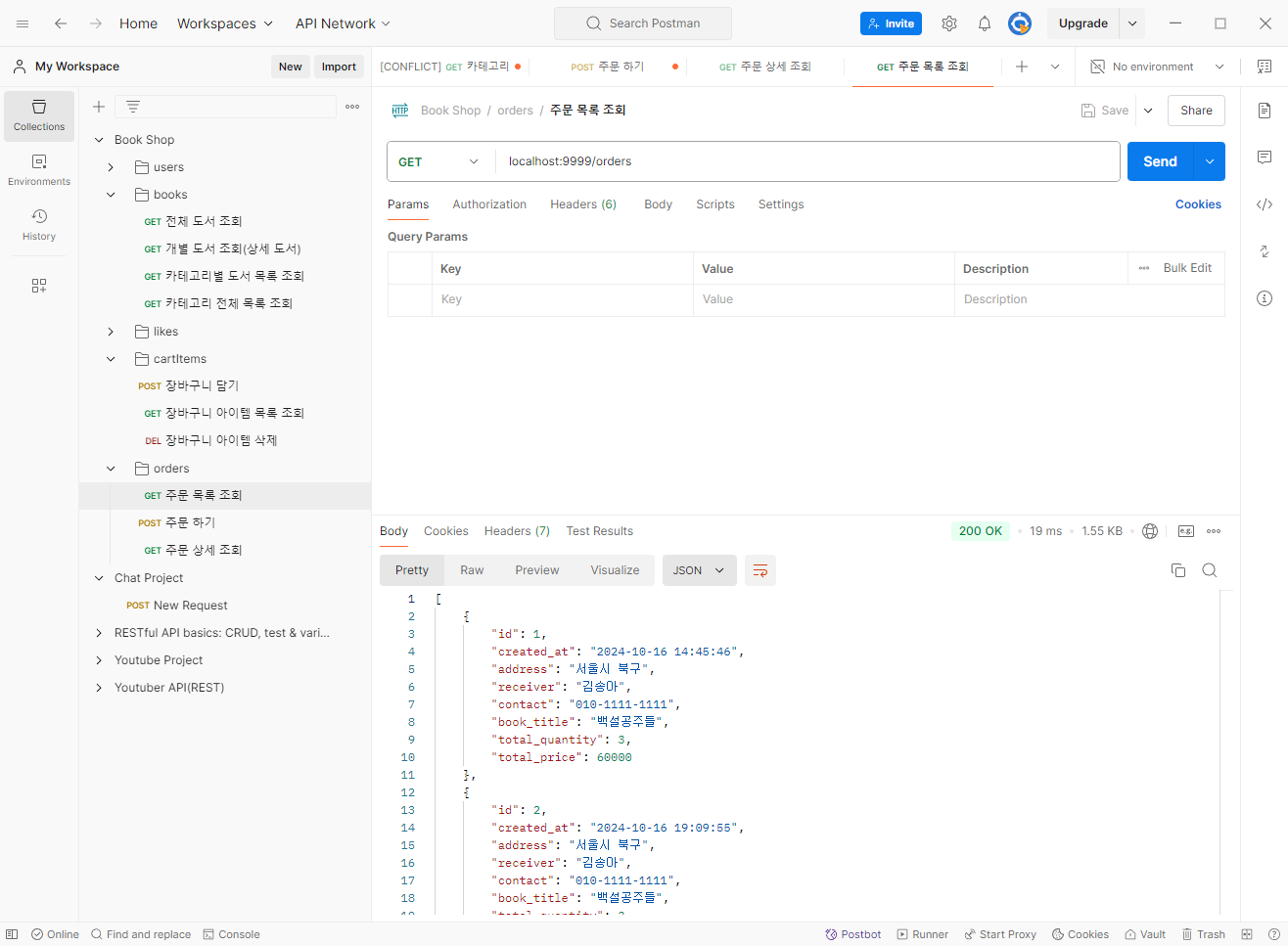
Task: Click the filter icon in collections search
Action: (x=133, y=107)
